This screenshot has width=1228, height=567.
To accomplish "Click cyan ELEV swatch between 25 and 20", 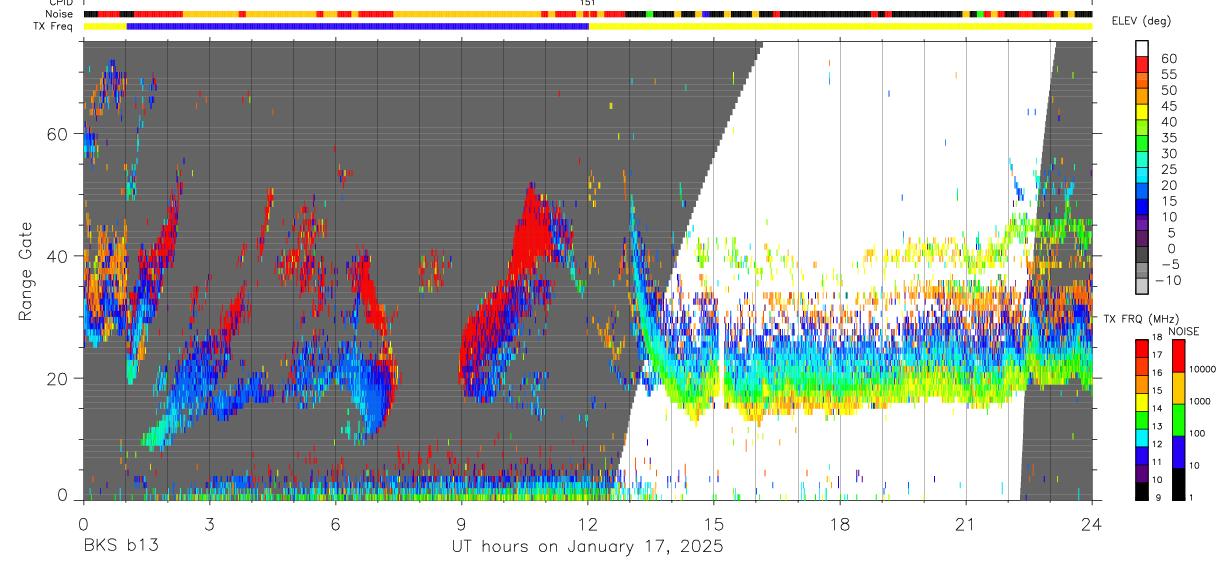I will 1142,177.
